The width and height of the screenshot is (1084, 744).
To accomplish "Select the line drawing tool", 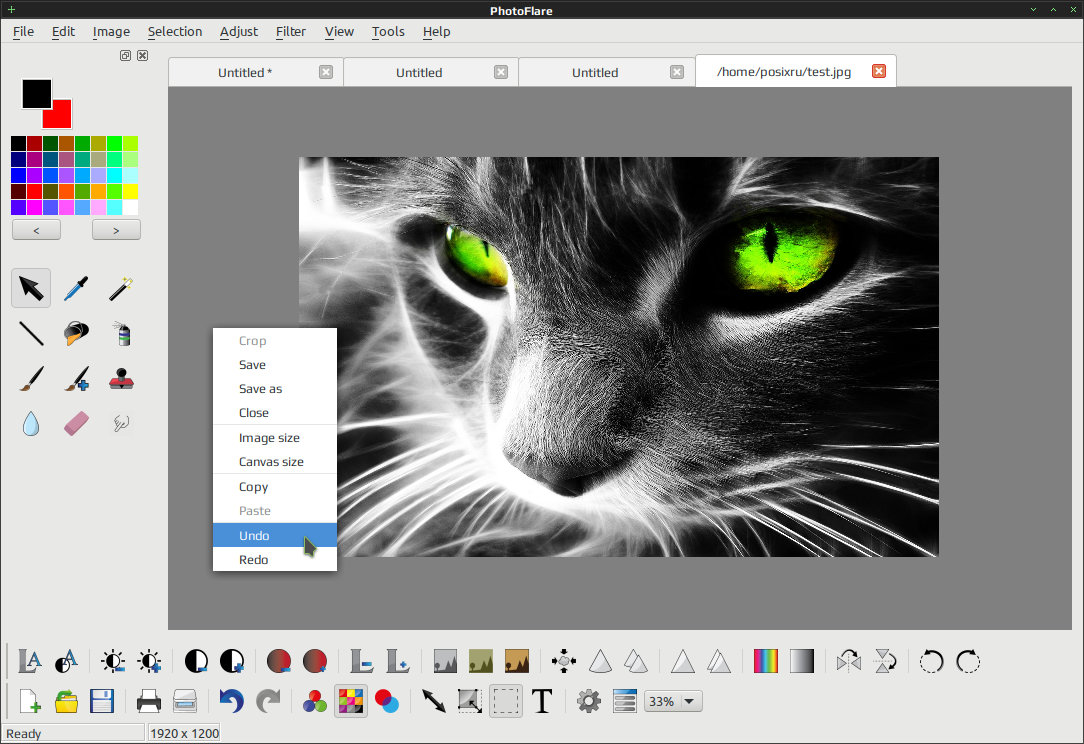I will click(x=31, y=333).
